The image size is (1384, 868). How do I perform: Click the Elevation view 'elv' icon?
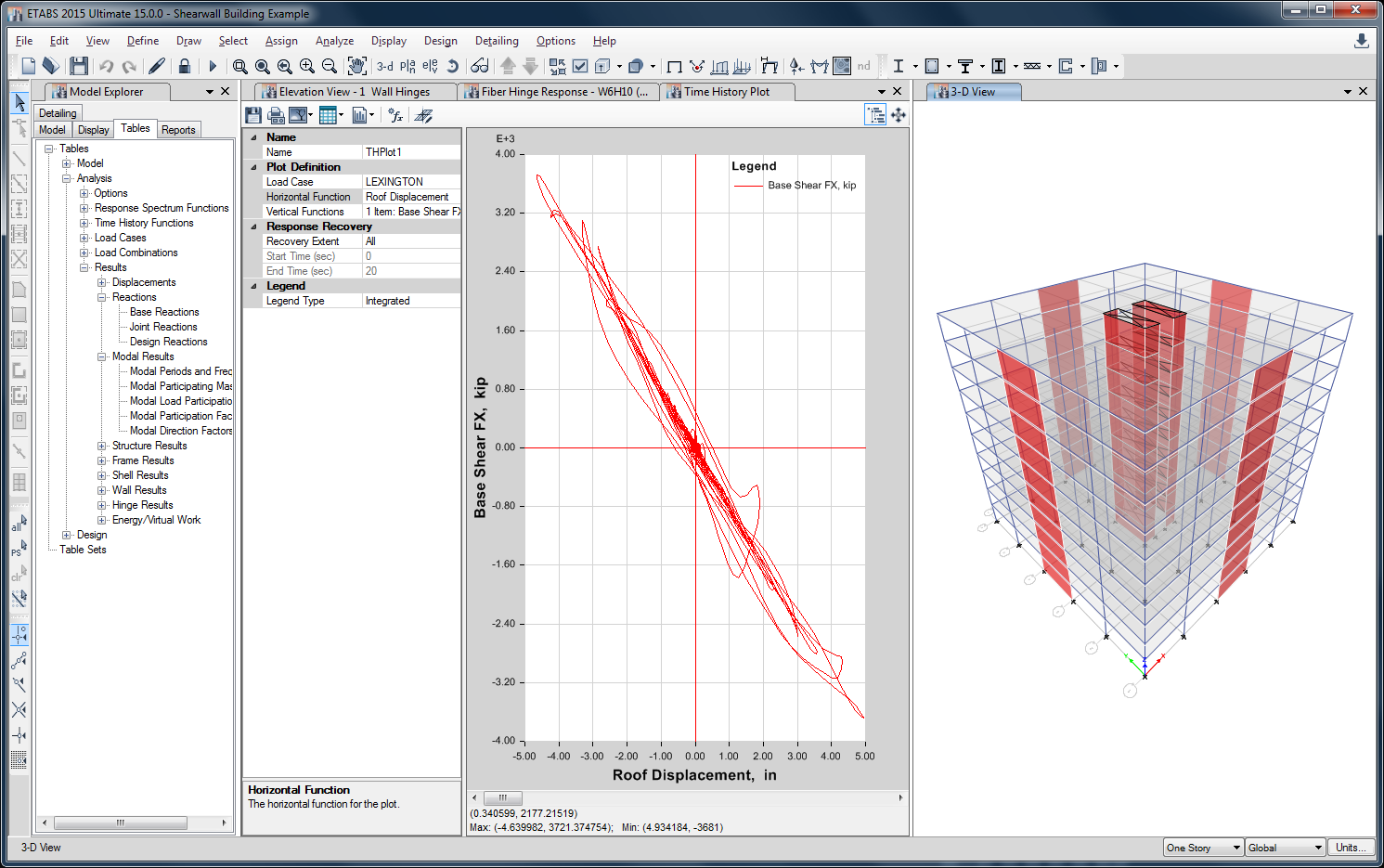point(430,66)
